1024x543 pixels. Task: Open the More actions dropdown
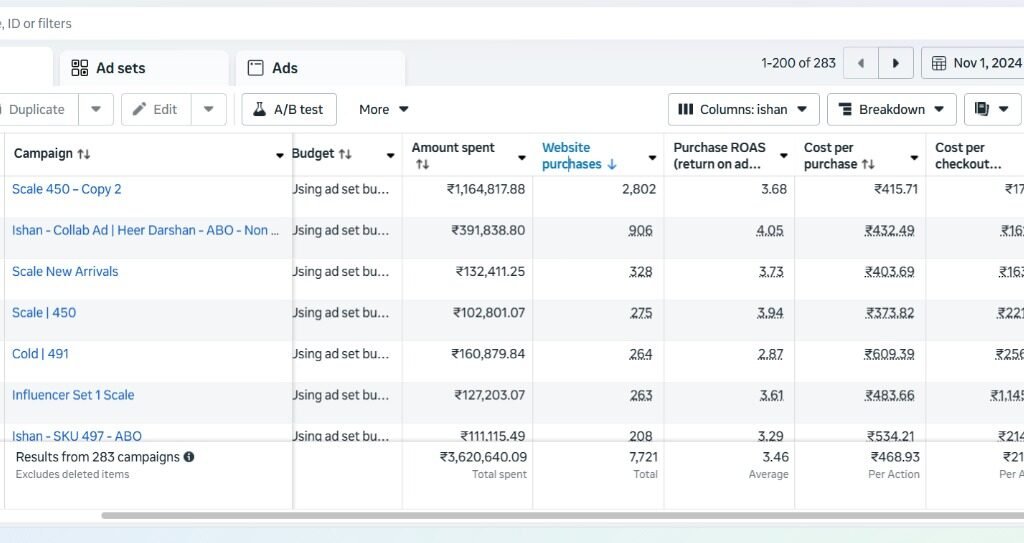pos(384,109)
